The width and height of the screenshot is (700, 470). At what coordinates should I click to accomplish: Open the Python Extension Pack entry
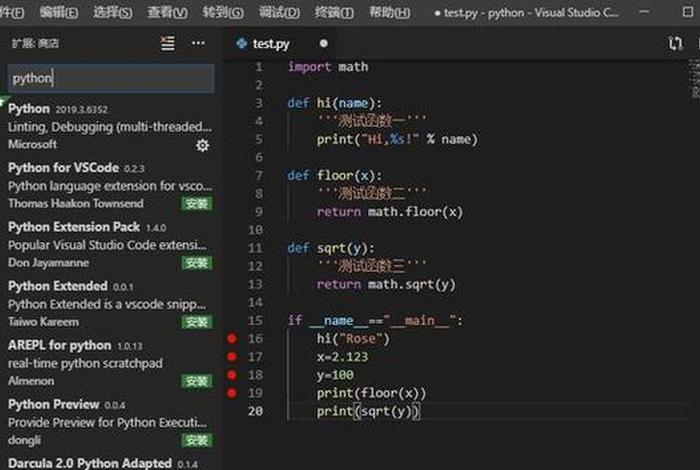(111, 245)
